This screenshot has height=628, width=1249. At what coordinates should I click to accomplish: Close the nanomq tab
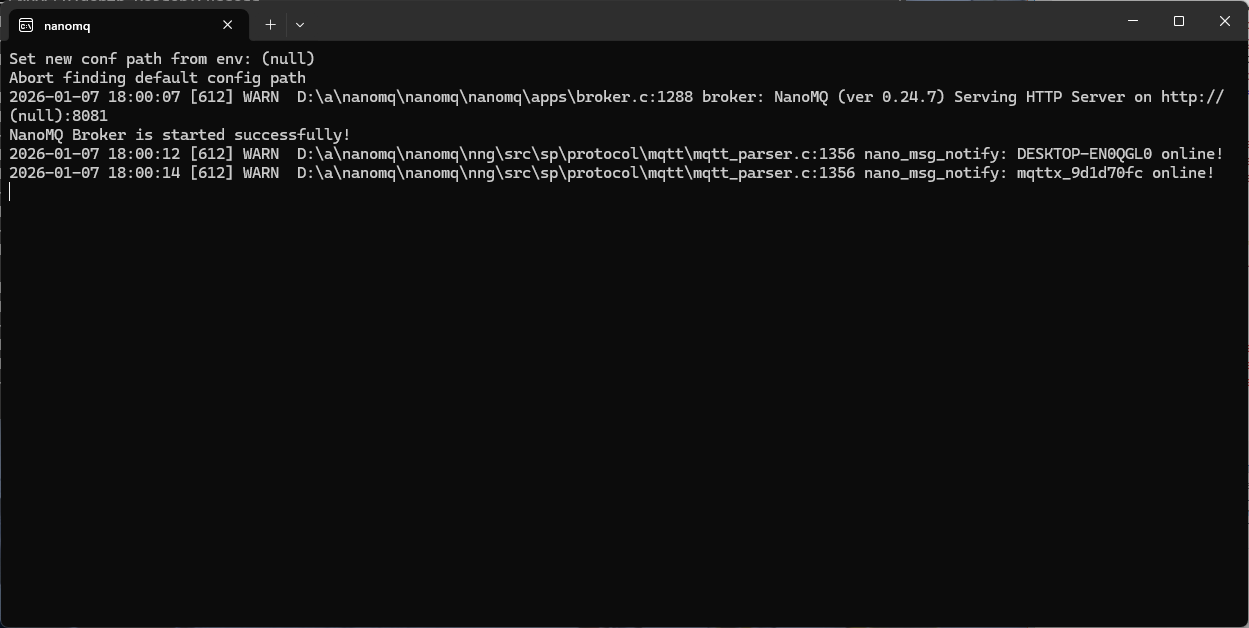pos(228,25)
